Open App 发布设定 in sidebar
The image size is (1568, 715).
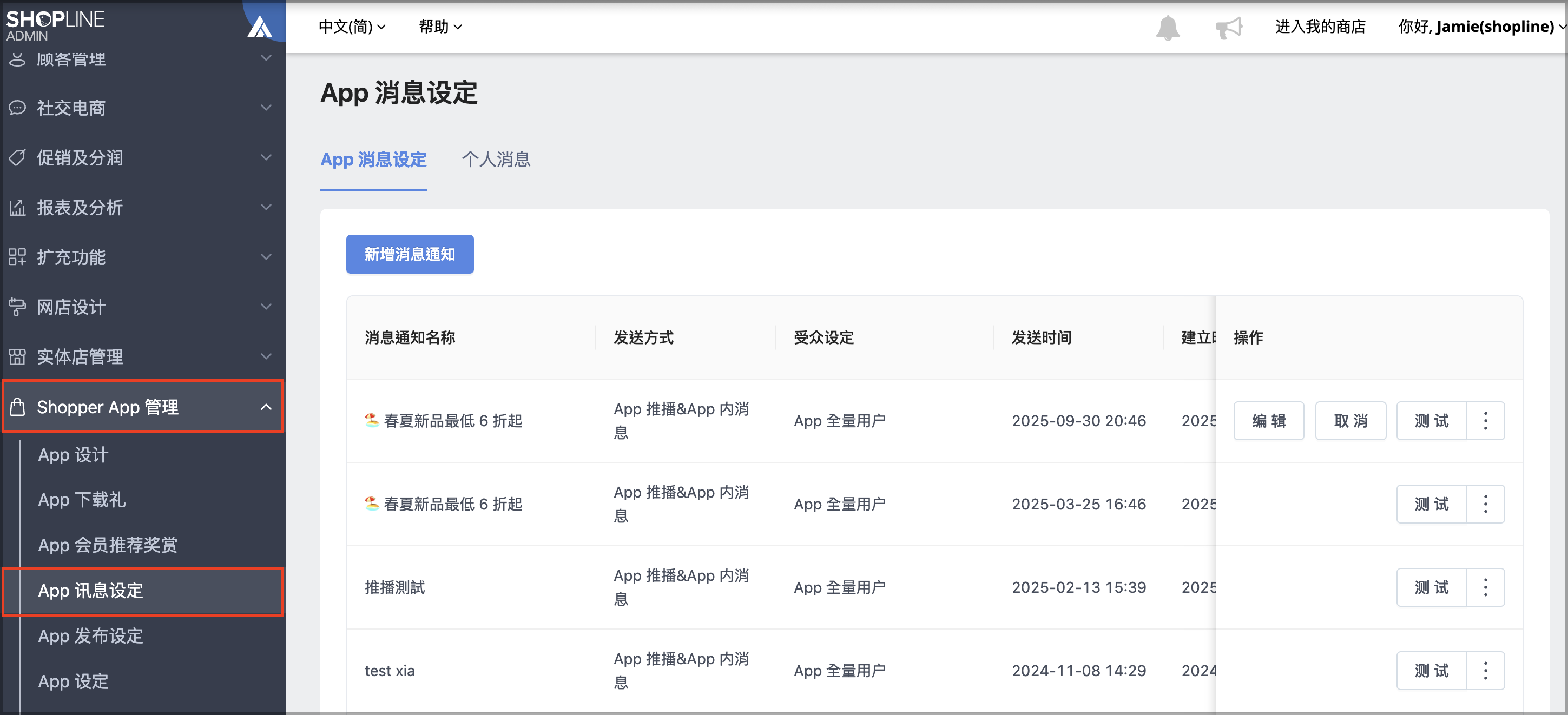pos(90,636)
